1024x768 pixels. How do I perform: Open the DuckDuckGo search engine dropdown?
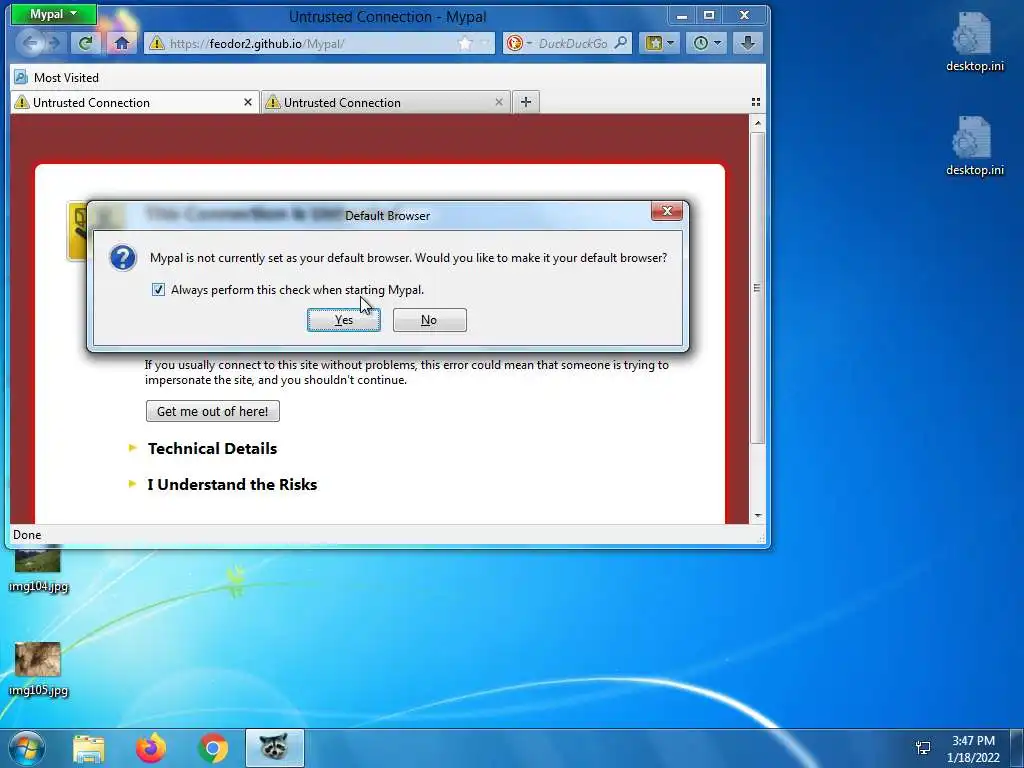[x=519, y=43]
